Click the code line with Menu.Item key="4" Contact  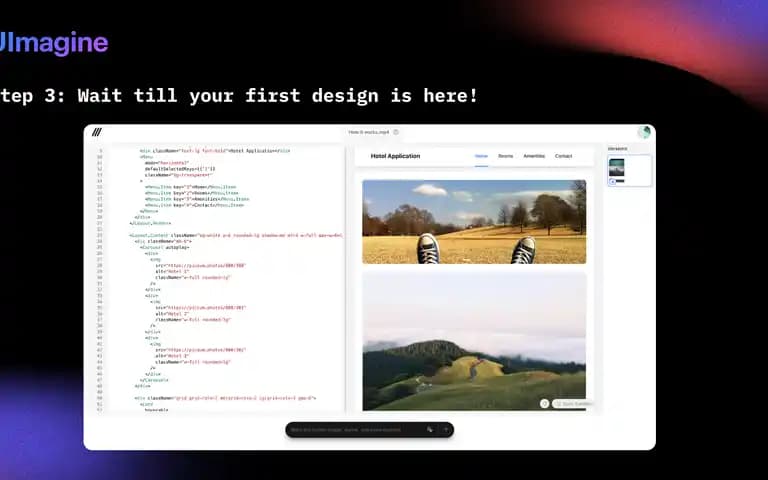click(194, 205)
